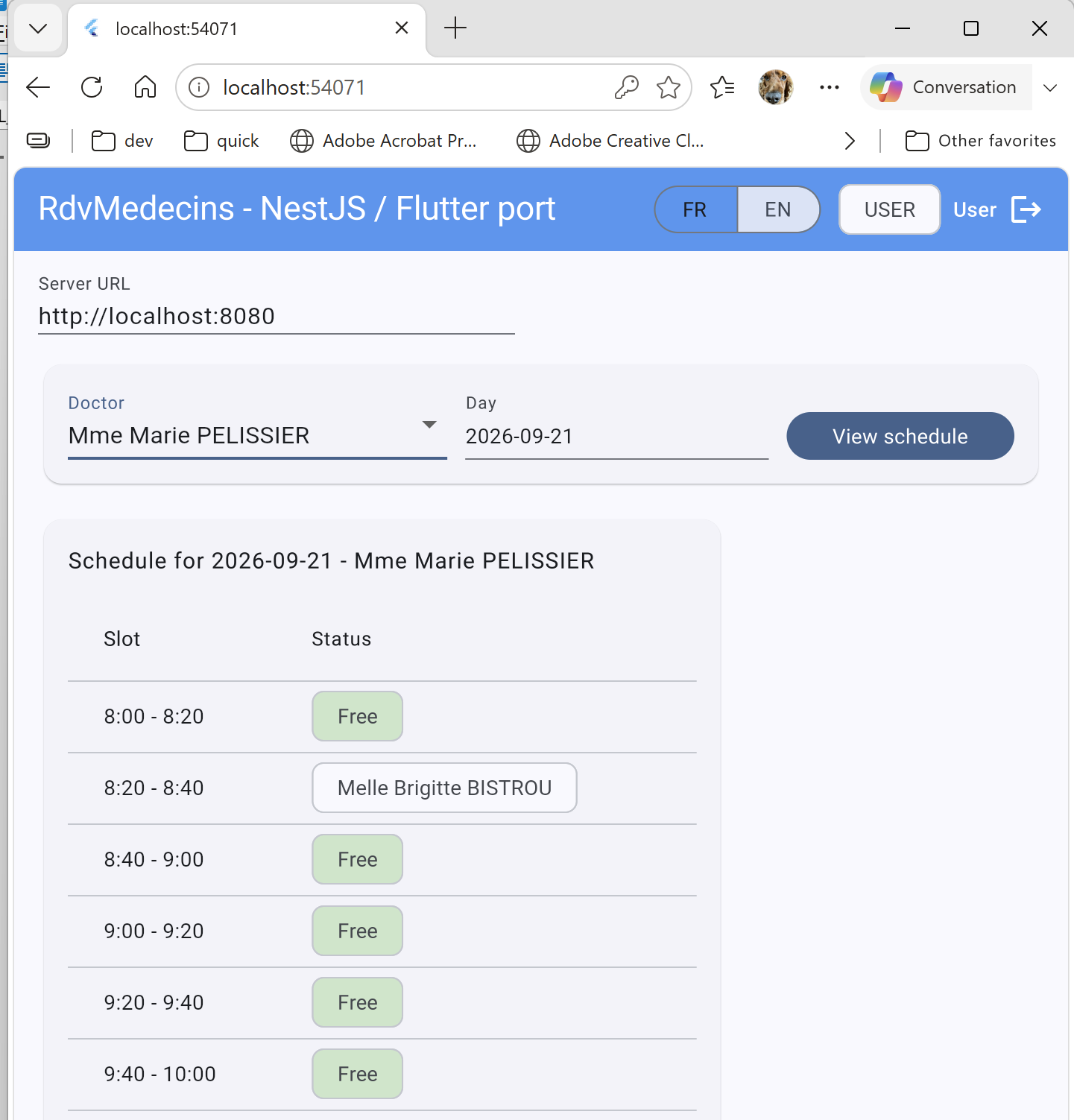
Task: Open Adobe Acrobat Pr... bookmark
Action: (383, 141)
